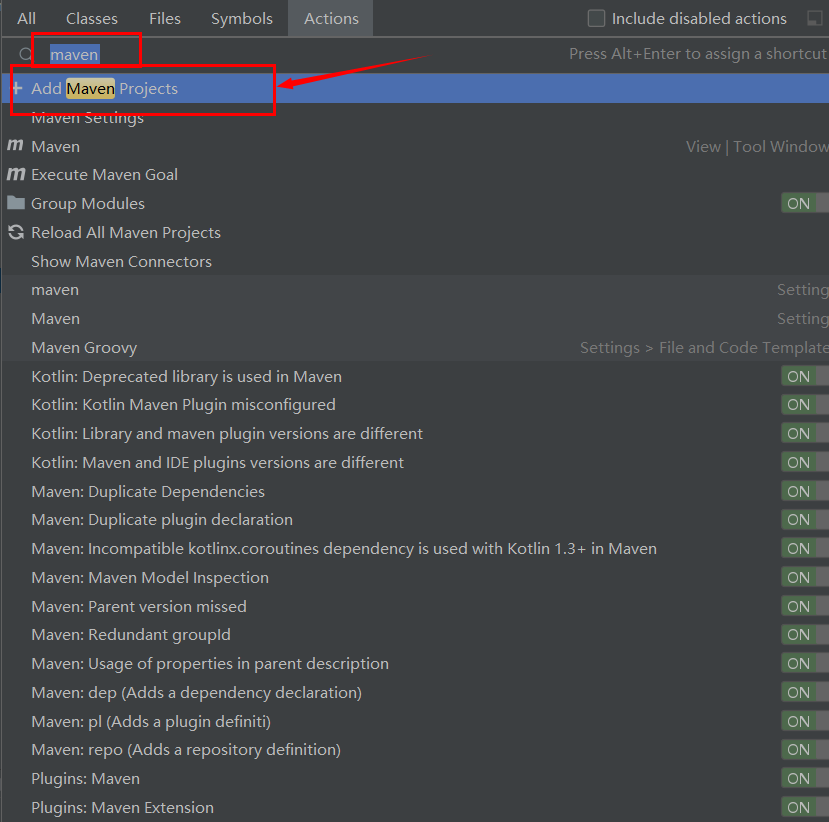
Task: Click the Reload All Maven Projects refresh icon
Action: (16, 232)
